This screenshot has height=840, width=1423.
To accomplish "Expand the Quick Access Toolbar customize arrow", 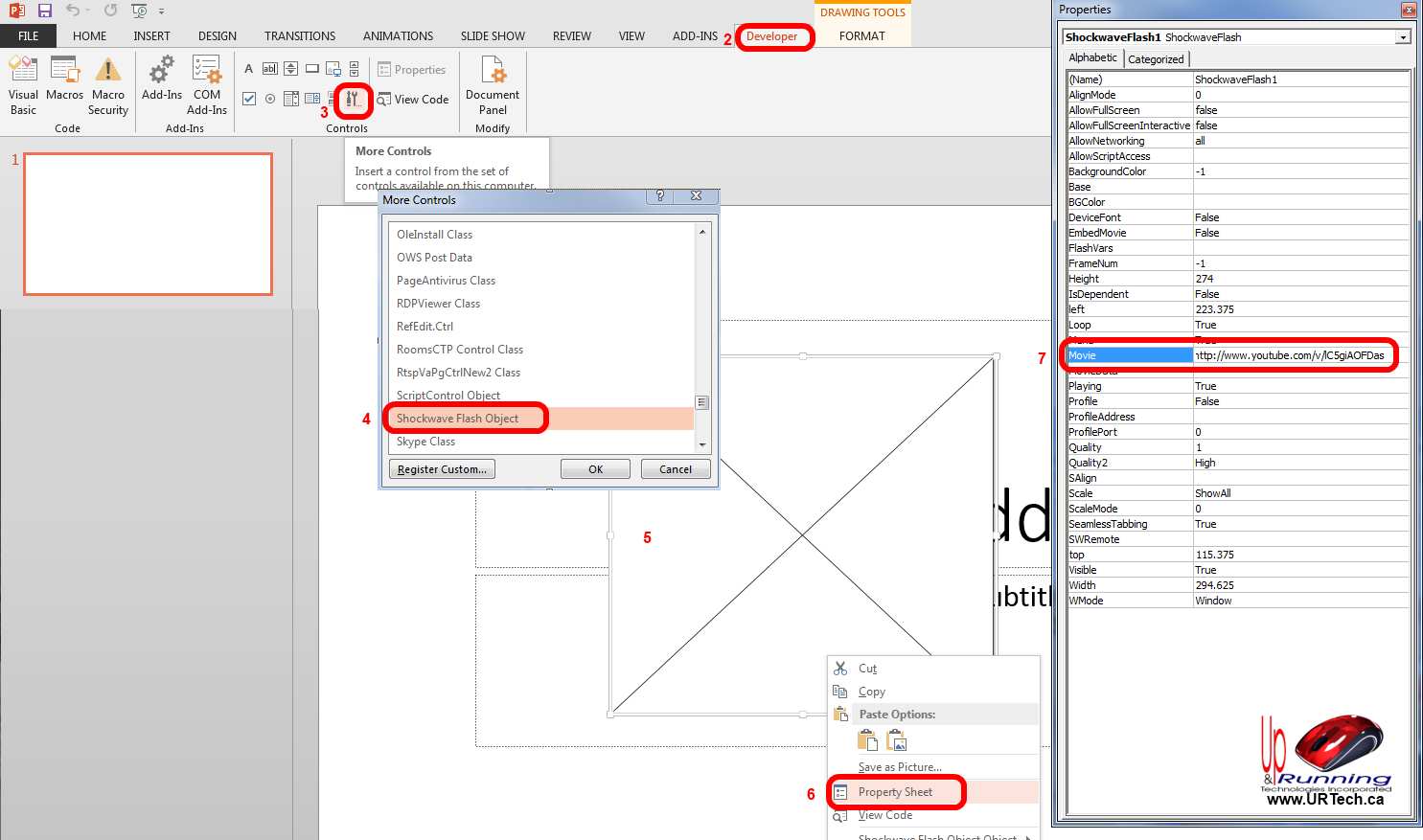I will click(161, 11).
